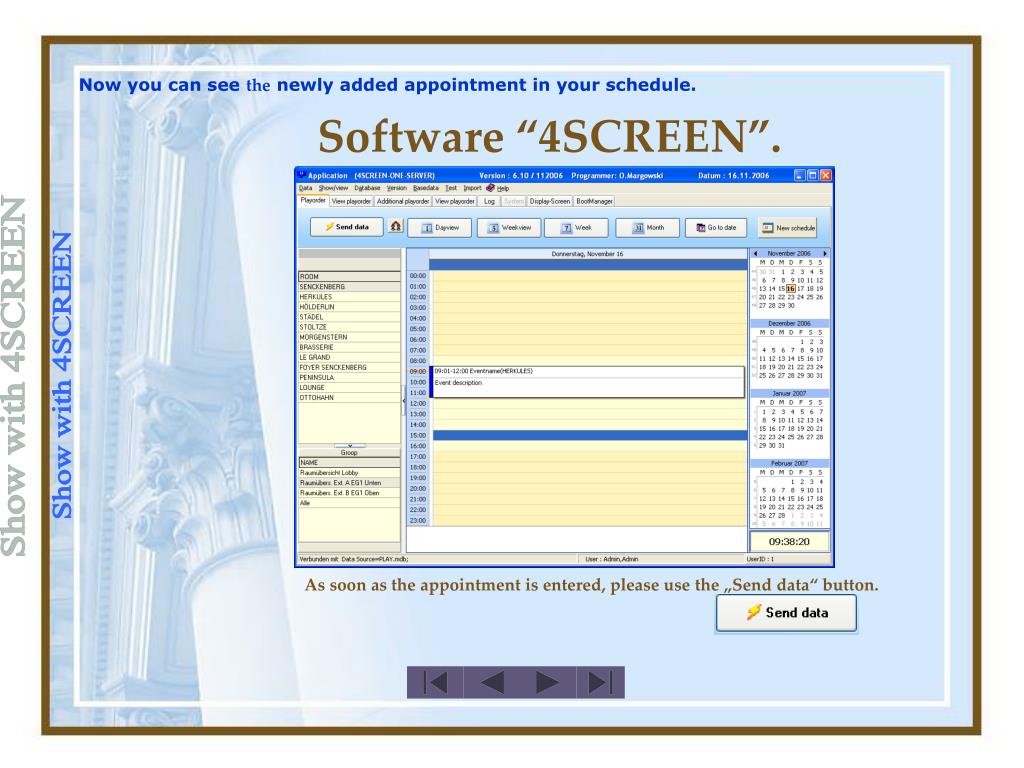This screenshot has height=768, width=1024.
Task: Open the Show/view menu
Action: pos(333,188)
